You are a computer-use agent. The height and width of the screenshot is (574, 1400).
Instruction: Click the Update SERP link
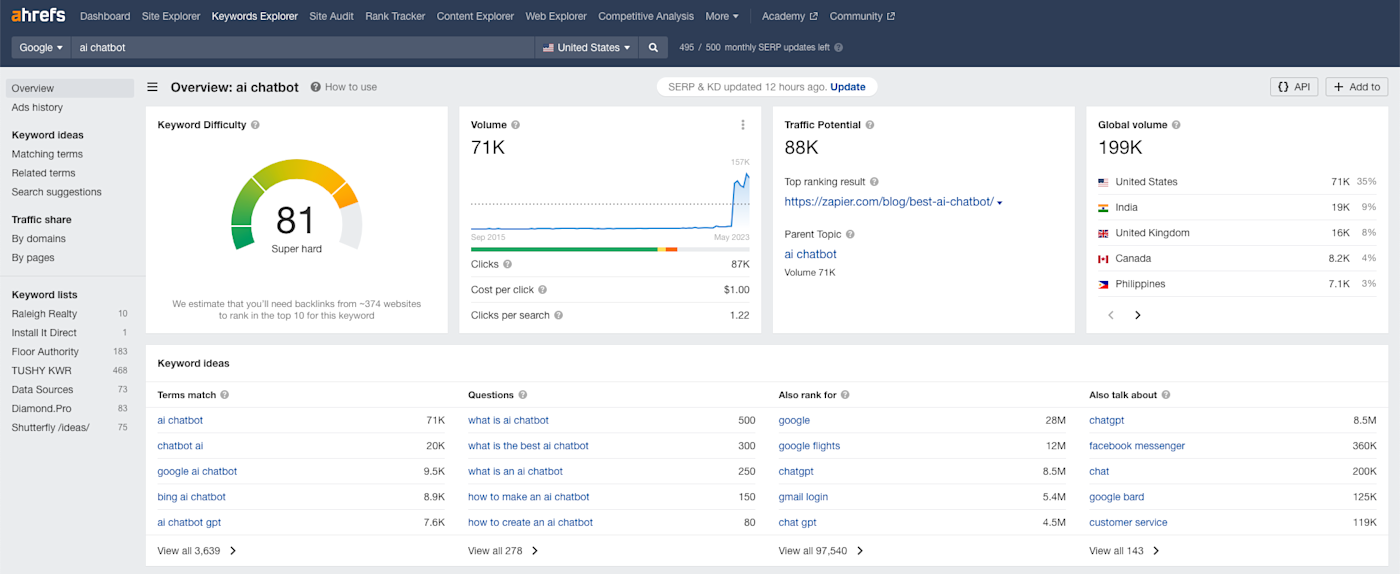click(x=848, y=87)
